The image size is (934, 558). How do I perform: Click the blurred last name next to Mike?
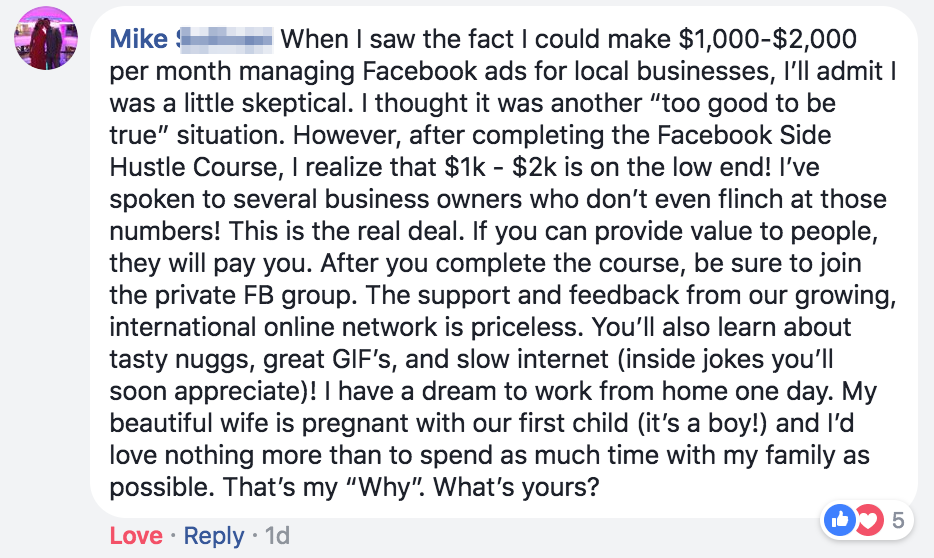[x=224, y=39]
